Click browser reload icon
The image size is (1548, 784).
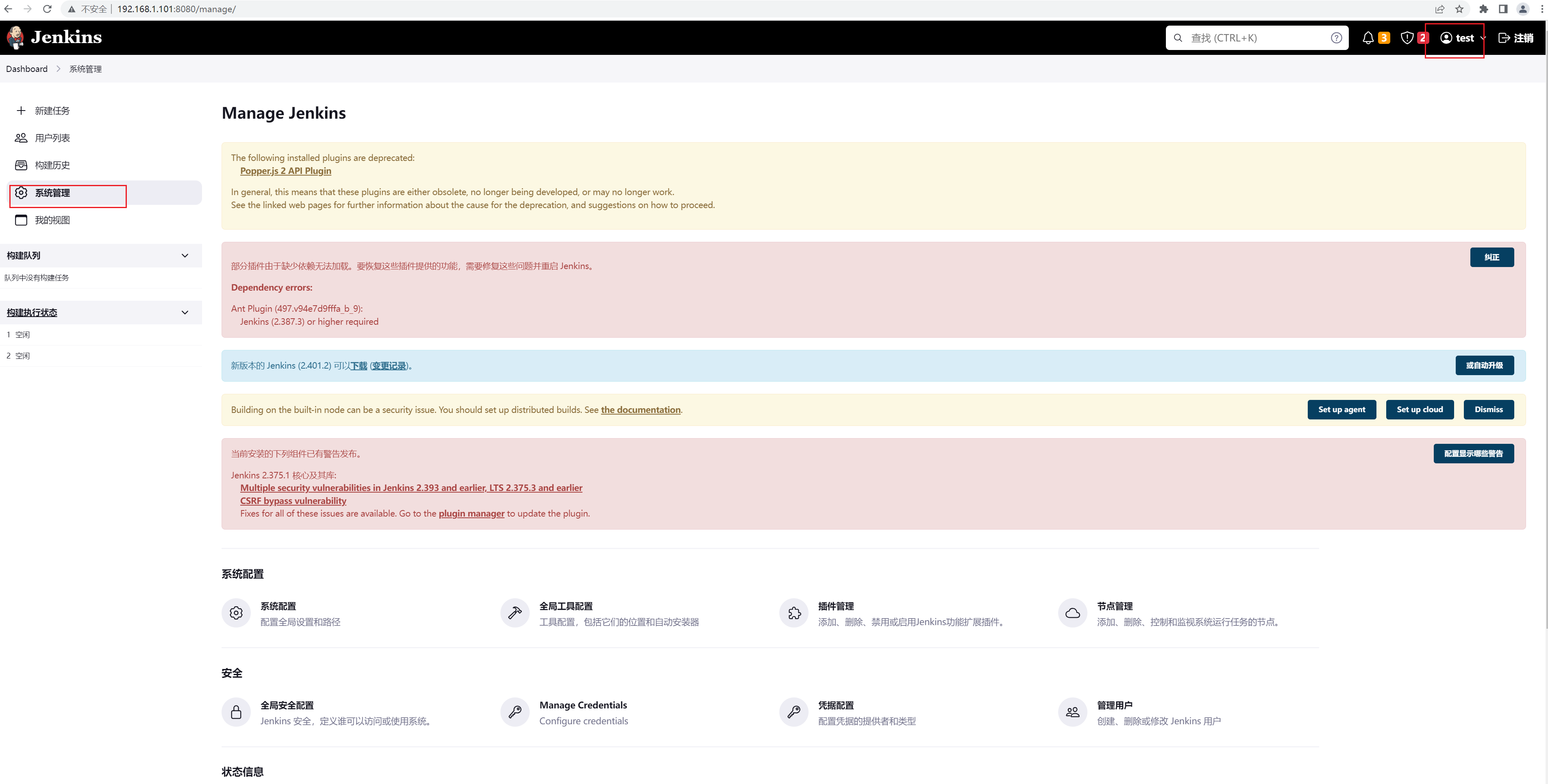tap(48, 9)
